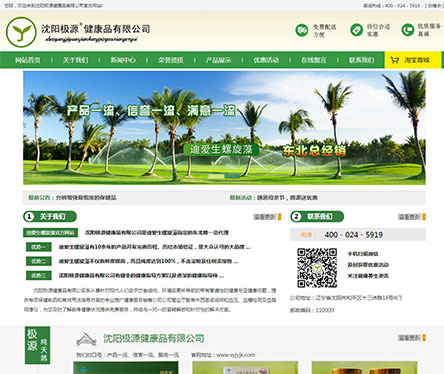Open the middle product thumbnail at bottom

245,368
